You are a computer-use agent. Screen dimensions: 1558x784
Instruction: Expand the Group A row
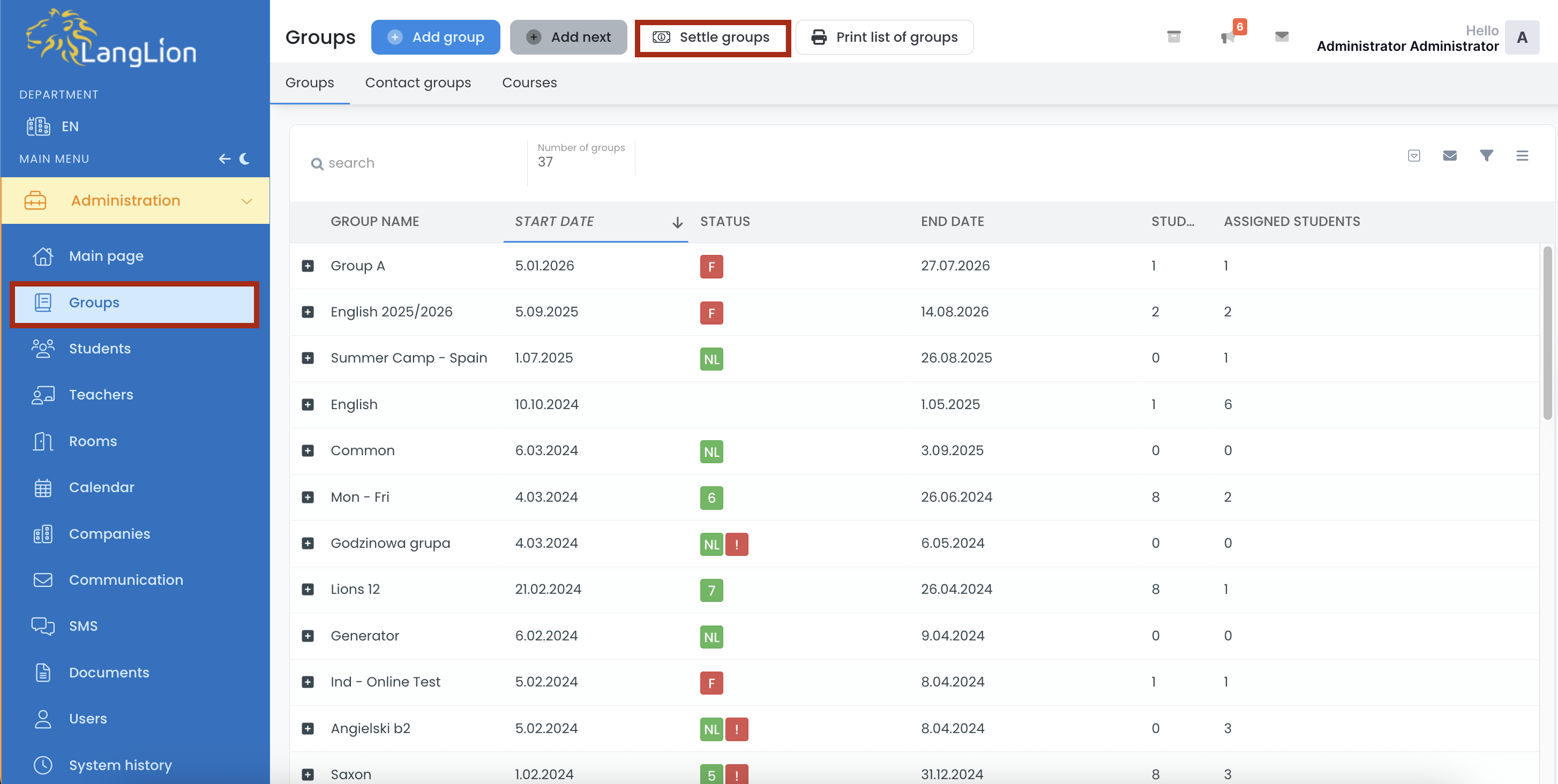coord(308,266)
